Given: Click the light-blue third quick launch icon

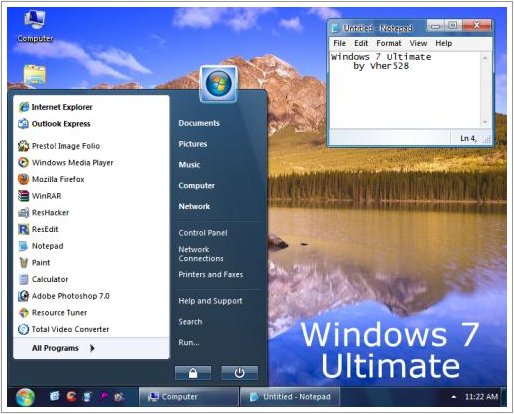Looking at the screenshot, I should [x=87, y=396].
